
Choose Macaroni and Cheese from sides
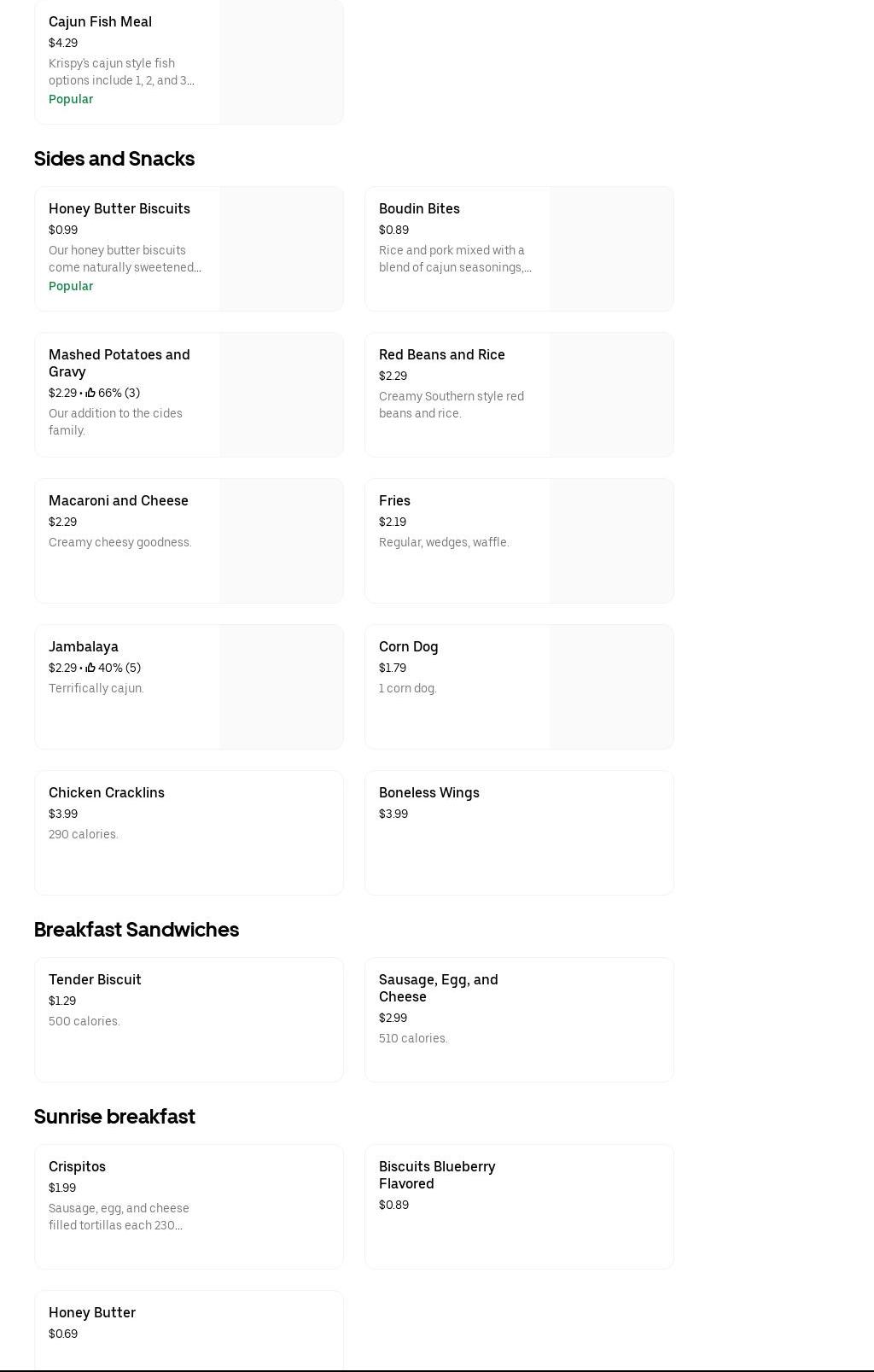119,501
